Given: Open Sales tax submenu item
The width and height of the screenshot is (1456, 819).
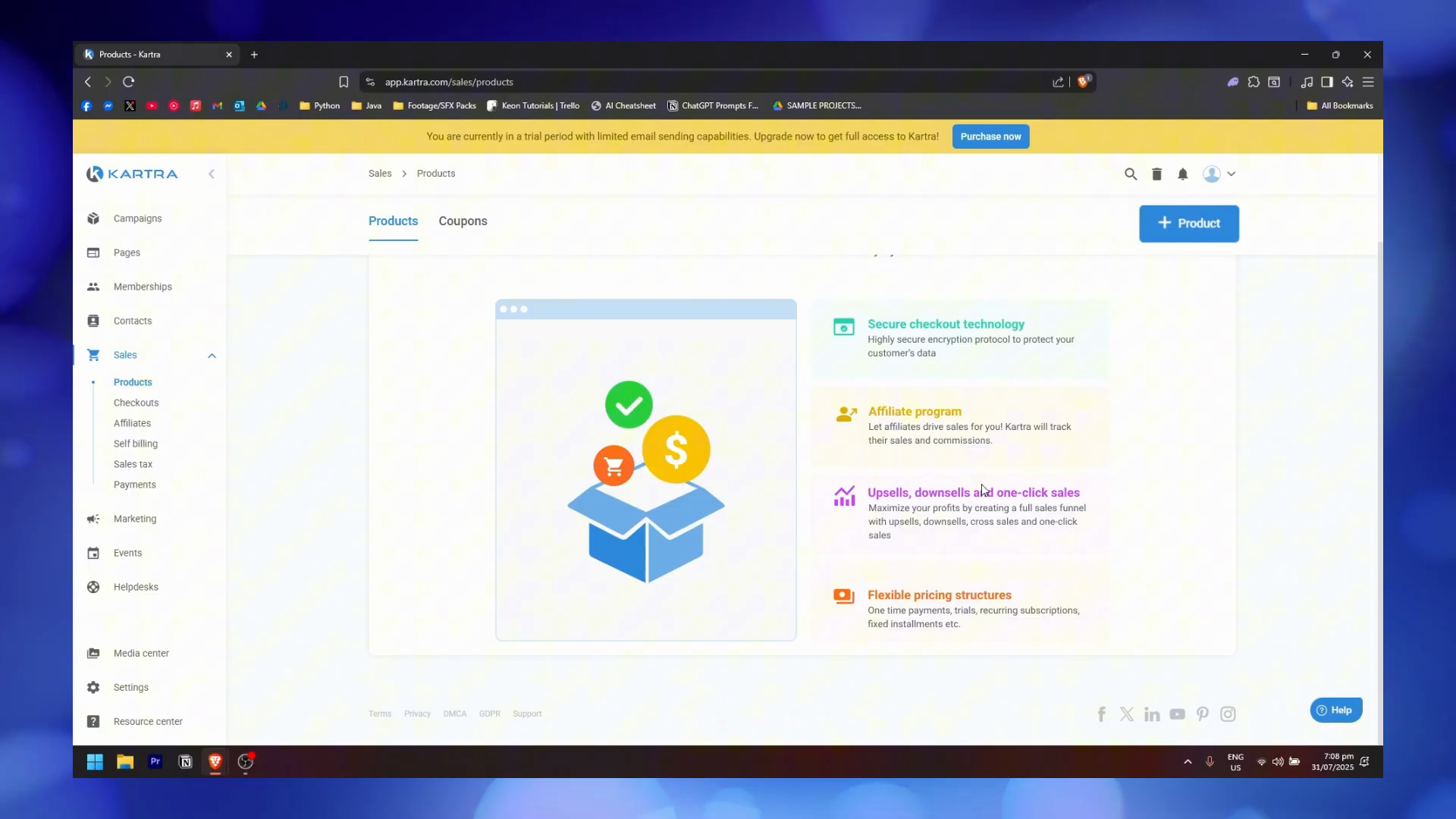Looking at the screenshot, I should click(x=133, y=464).
